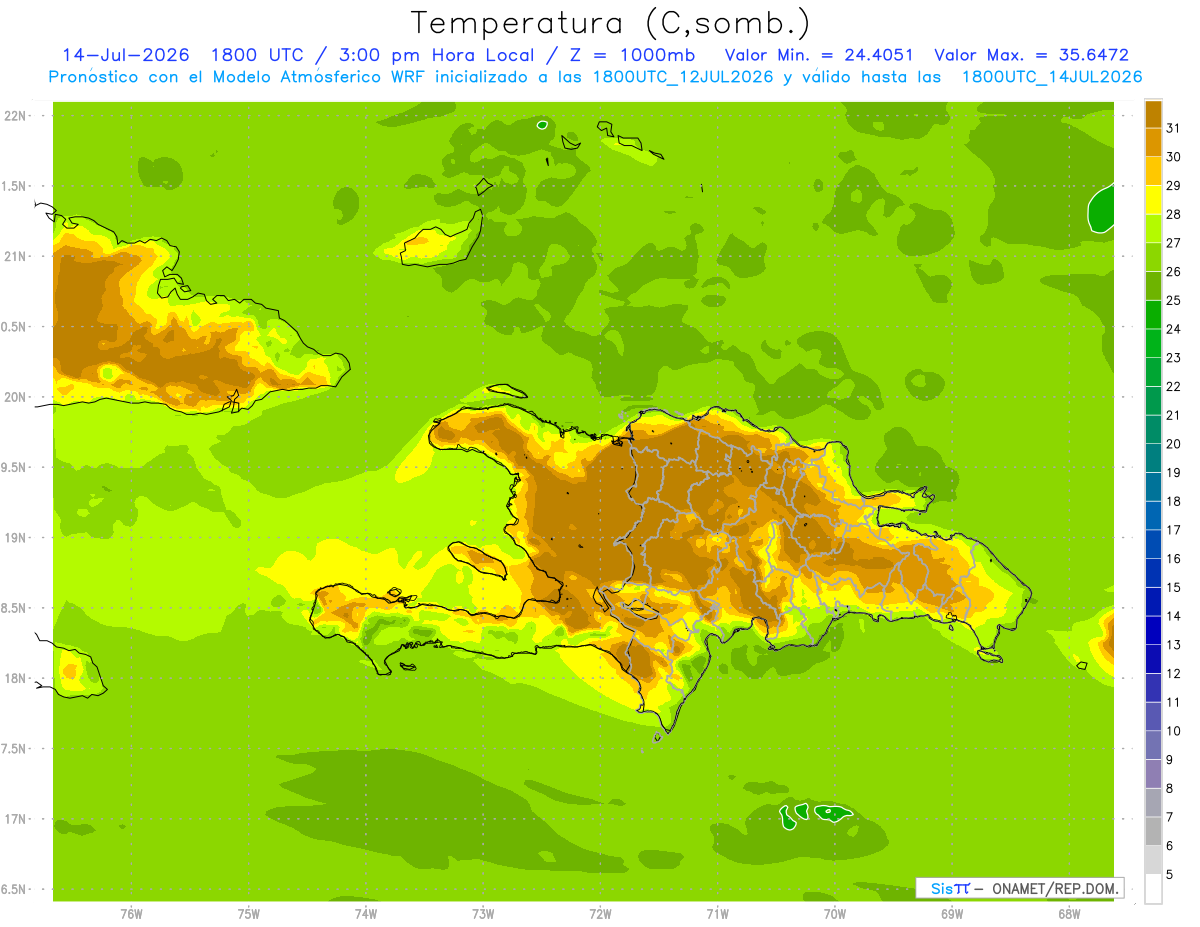Click the title "Temperatura (C,somb.)"
The width and height of the screenshot is (1200, 927).
point(610,23)
